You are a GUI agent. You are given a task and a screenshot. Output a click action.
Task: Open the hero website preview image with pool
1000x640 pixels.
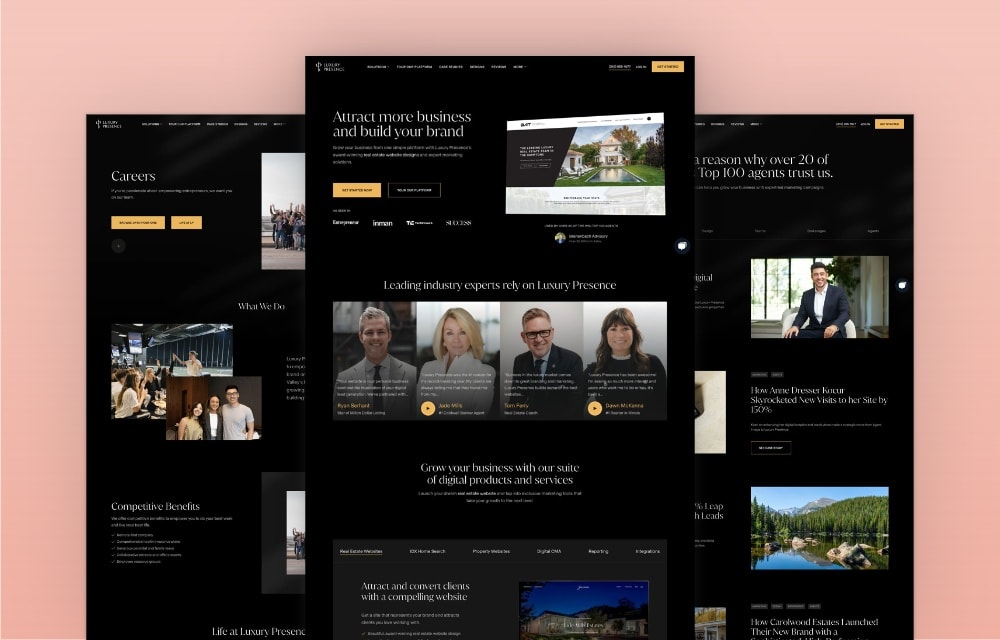click(585, 163)
